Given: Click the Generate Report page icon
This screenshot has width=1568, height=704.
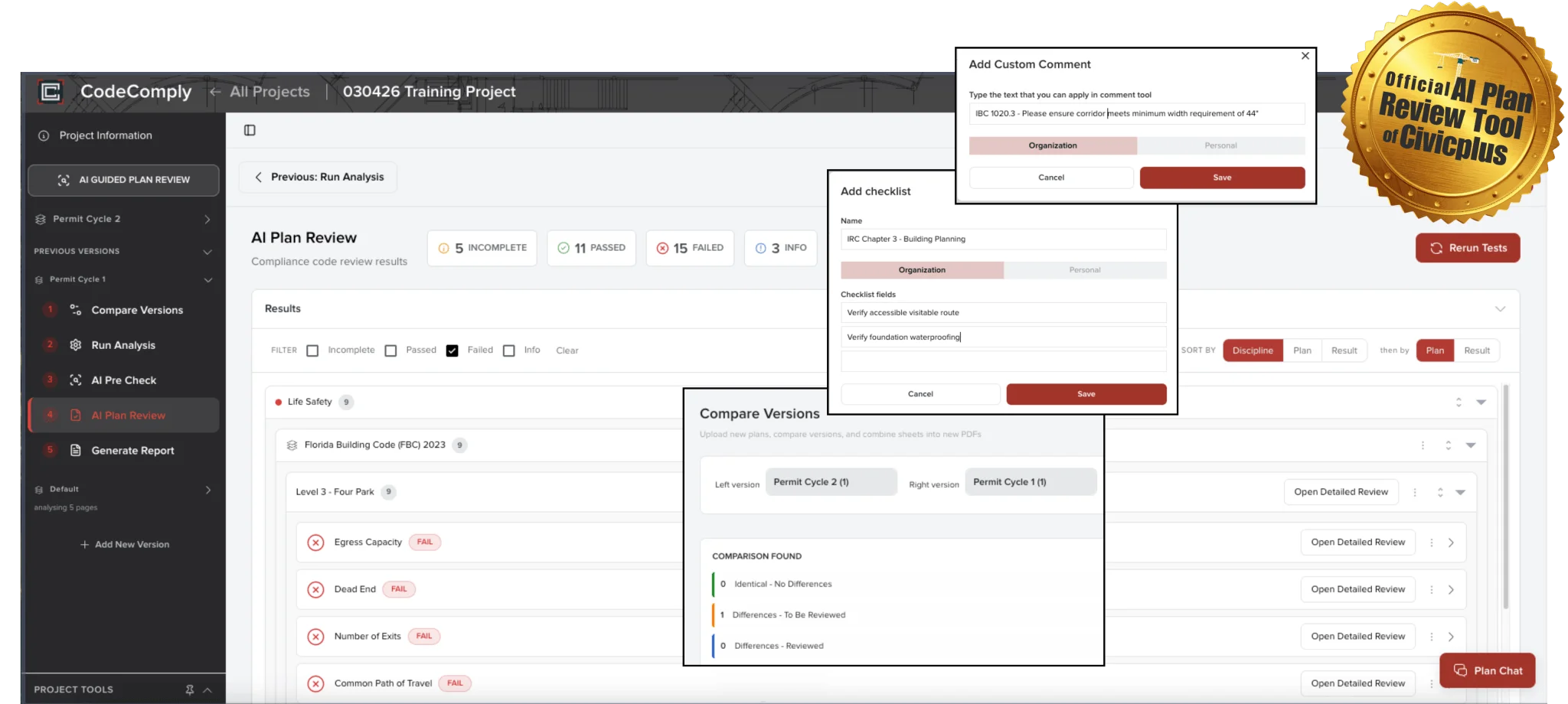Looking at the screenshot, I should 76,451.
